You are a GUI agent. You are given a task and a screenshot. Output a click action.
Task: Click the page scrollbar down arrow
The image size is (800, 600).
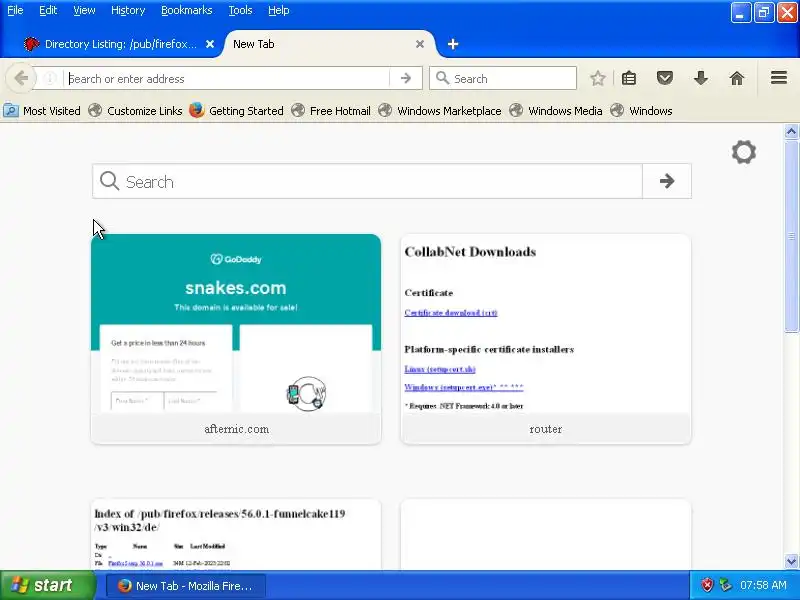(791, 561)
